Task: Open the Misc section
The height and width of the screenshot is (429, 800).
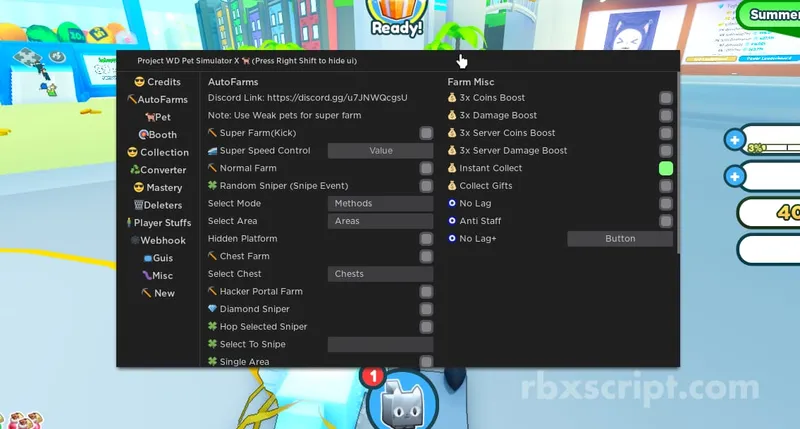Action: coord(158,275)
